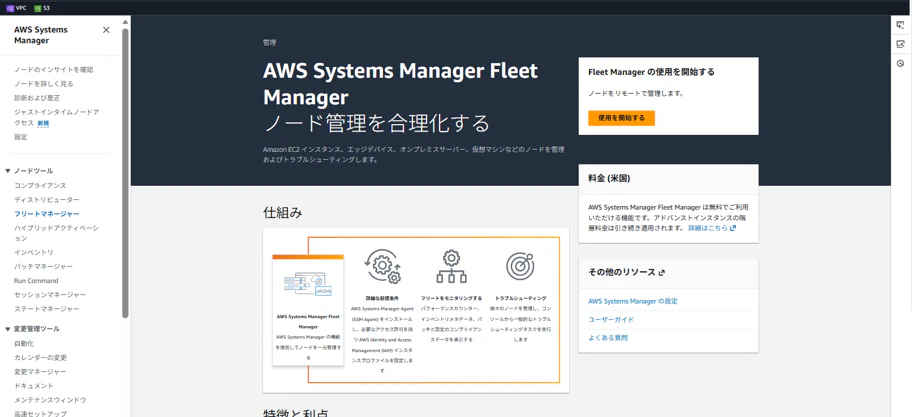Click the ノード管理を合理化する subtitle
This screenshot has height=417, width=912.
376,124
